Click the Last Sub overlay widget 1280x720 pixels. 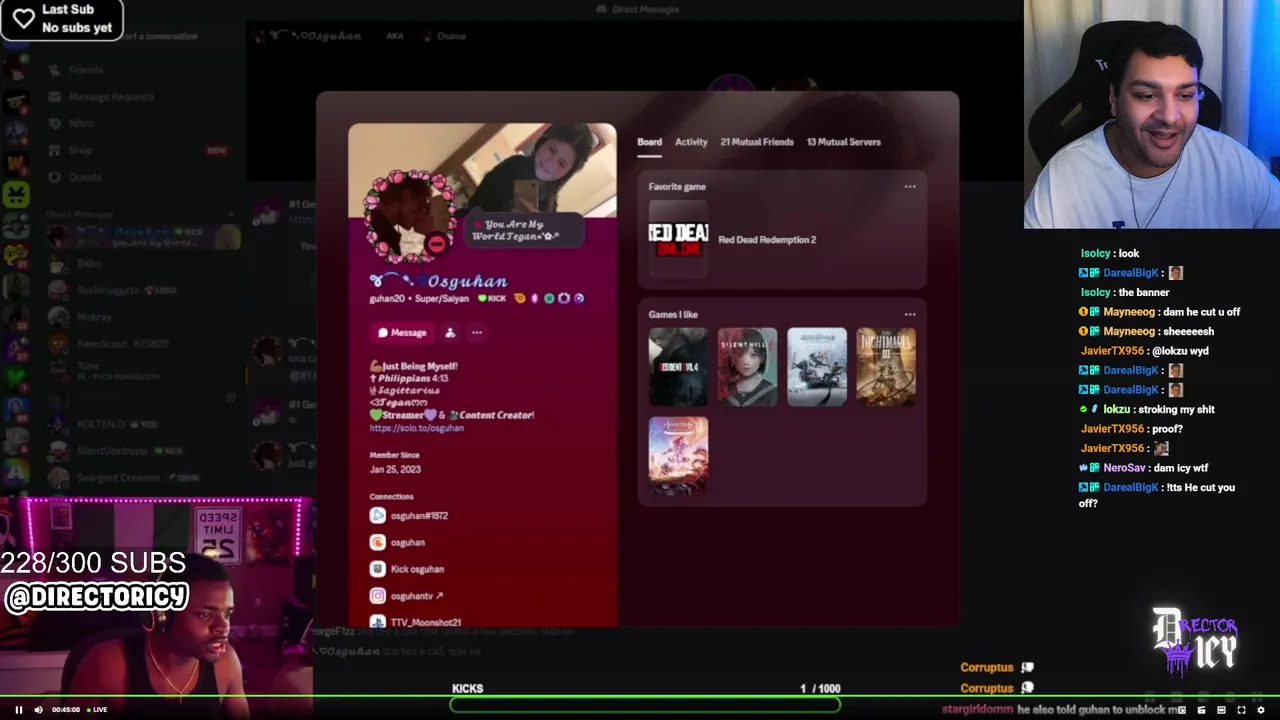tap(62, 19)
